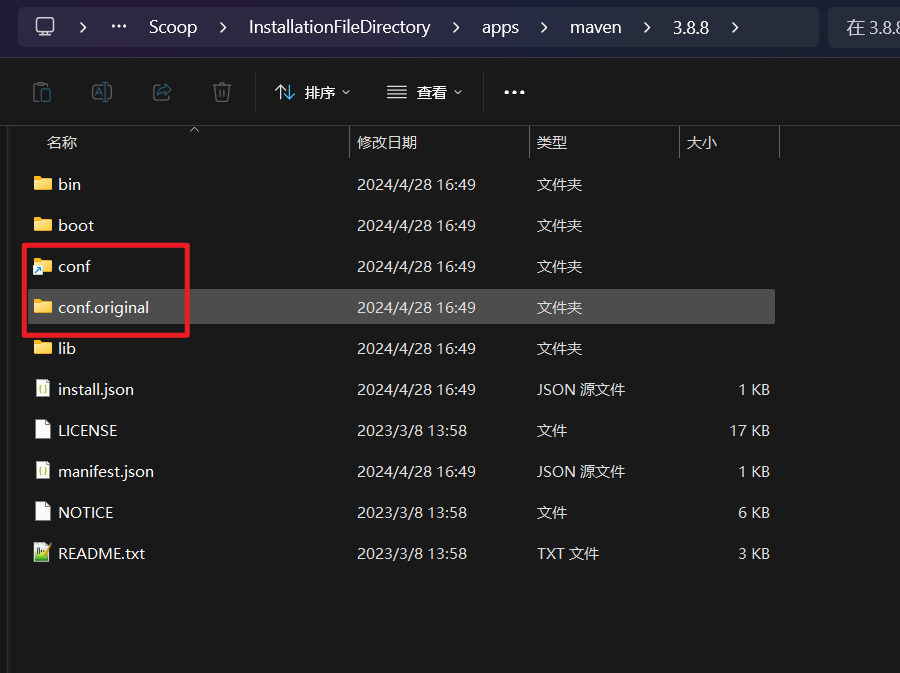Open the 查看 view dropdown

[424, 92]
